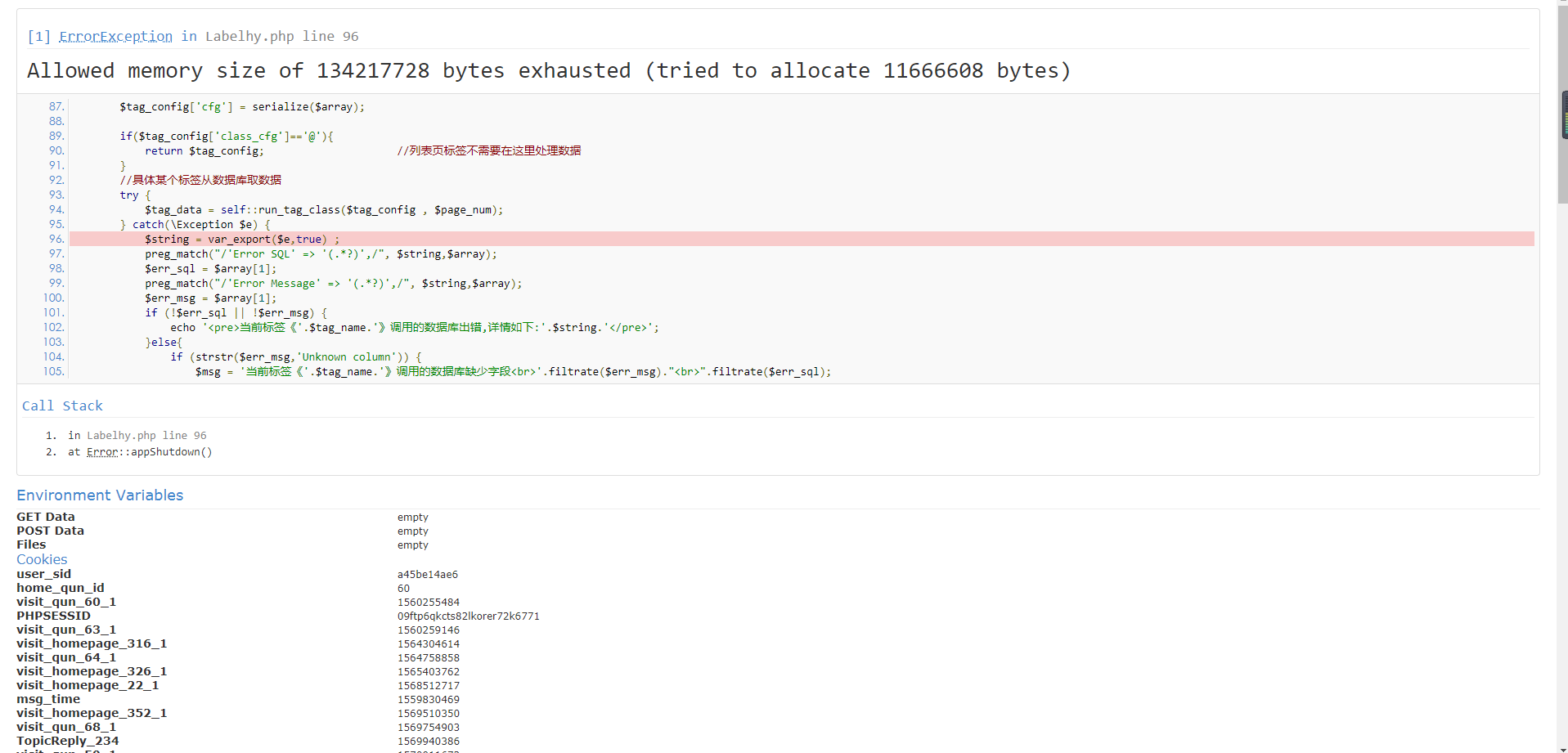Click the Labelhy.php line 96 header text
1568x753 pixels.
[281, 36]
